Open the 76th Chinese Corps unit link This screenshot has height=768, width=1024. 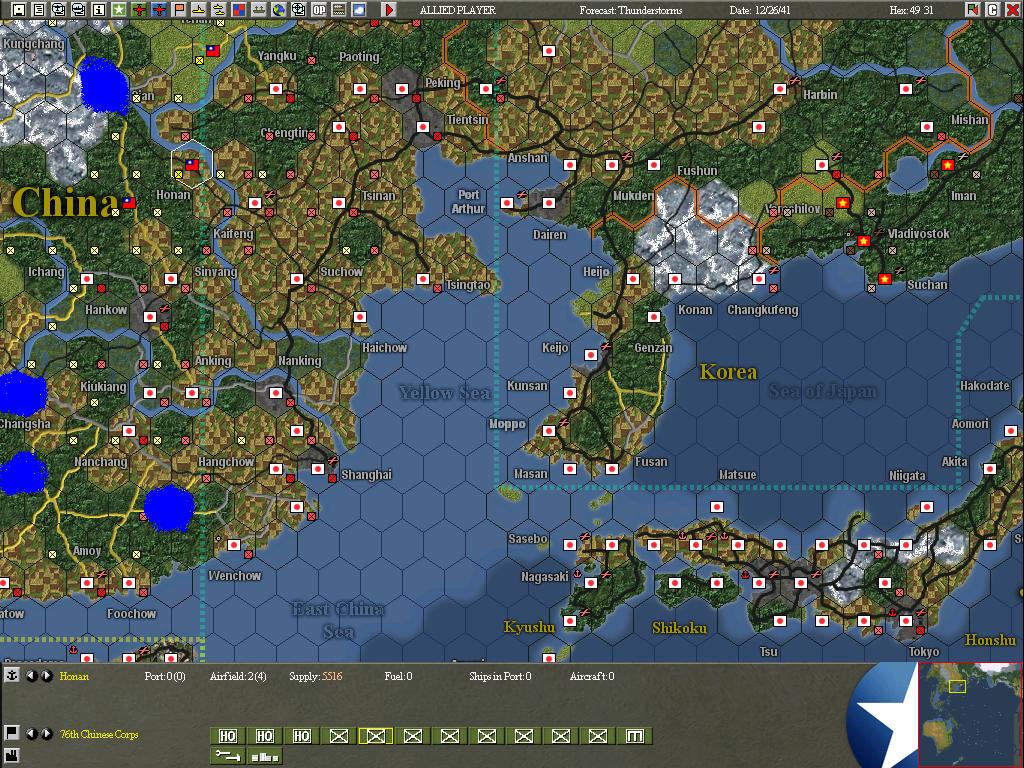[99, 734]
